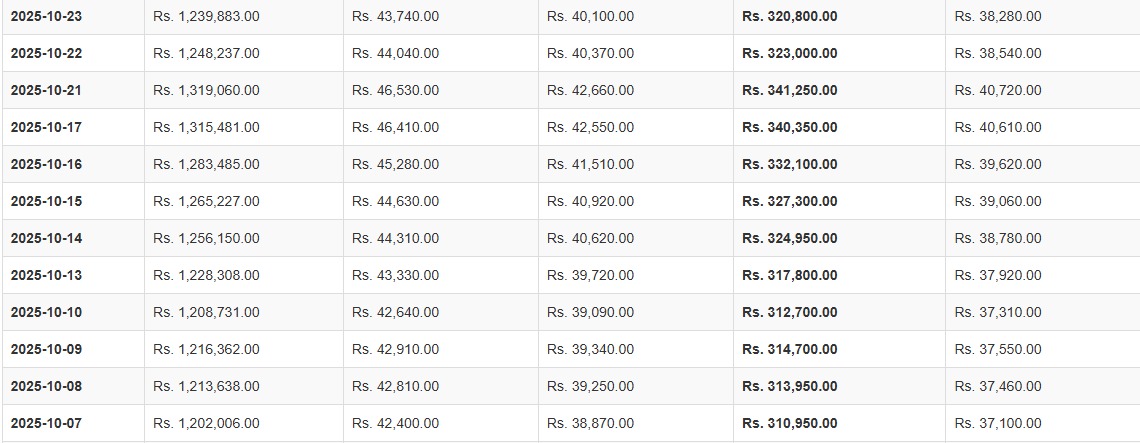Select the Rs. 1,315,481.00 cell
The height and width of the screenshot is (443, 1140).
point(206,127)
